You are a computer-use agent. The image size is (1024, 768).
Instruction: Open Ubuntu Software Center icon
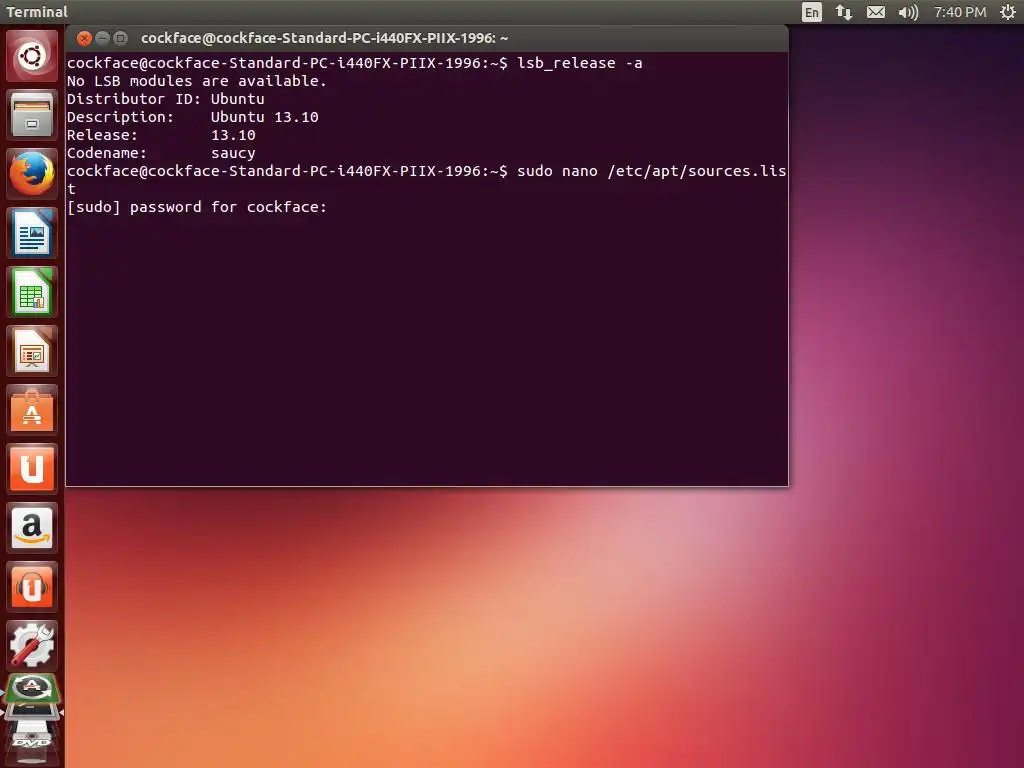[x=32, y=410]
